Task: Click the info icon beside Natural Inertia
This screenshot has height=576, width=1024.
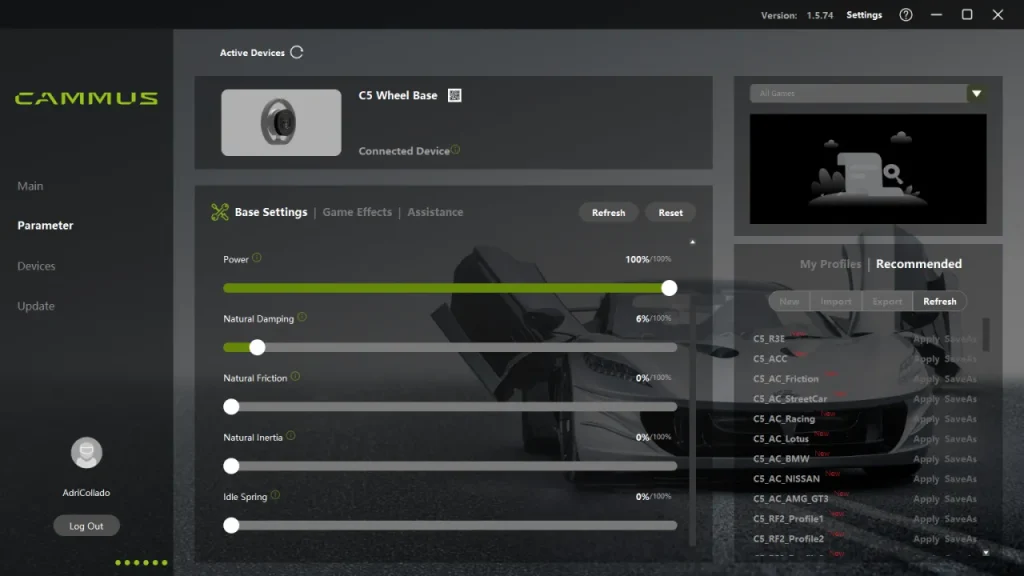Action: (291, 436)
